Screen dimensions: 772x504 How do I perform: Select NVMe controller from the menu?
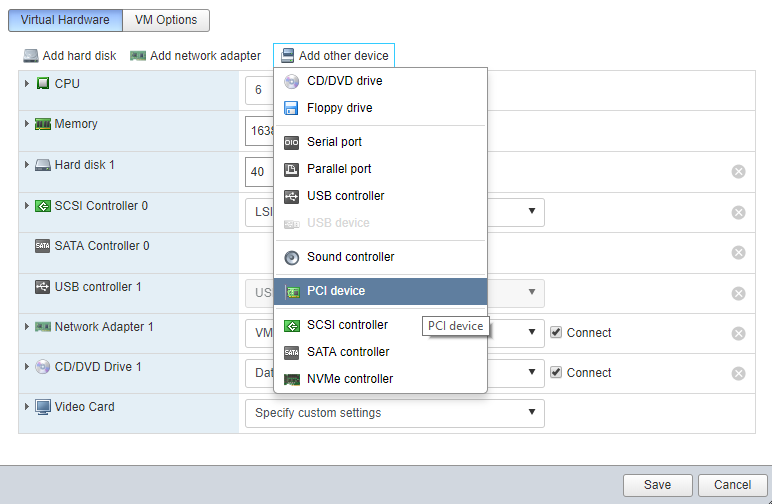click(x=349, y=379)
